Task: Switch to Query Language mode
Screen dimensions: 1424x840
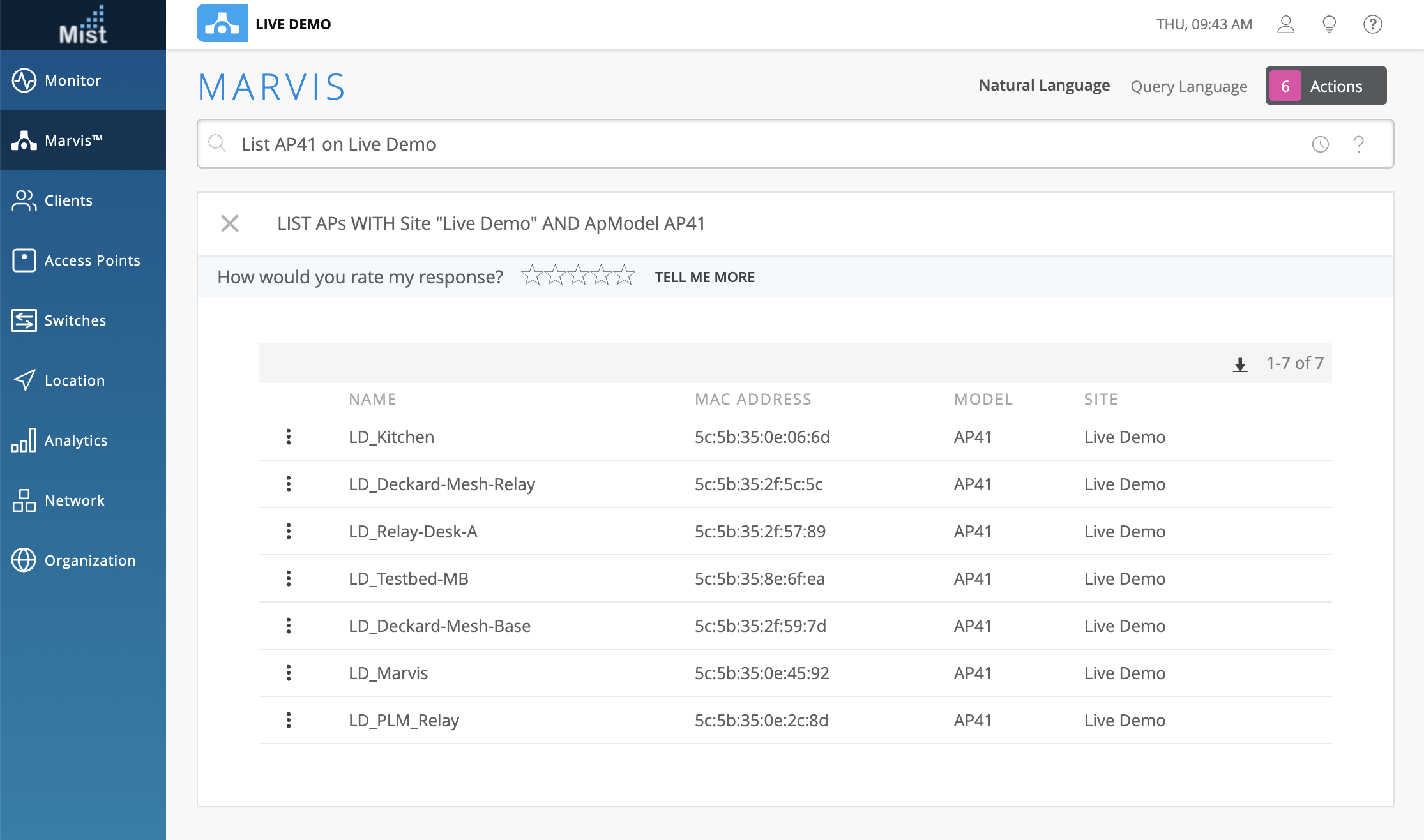Action: click(1188, 86)
